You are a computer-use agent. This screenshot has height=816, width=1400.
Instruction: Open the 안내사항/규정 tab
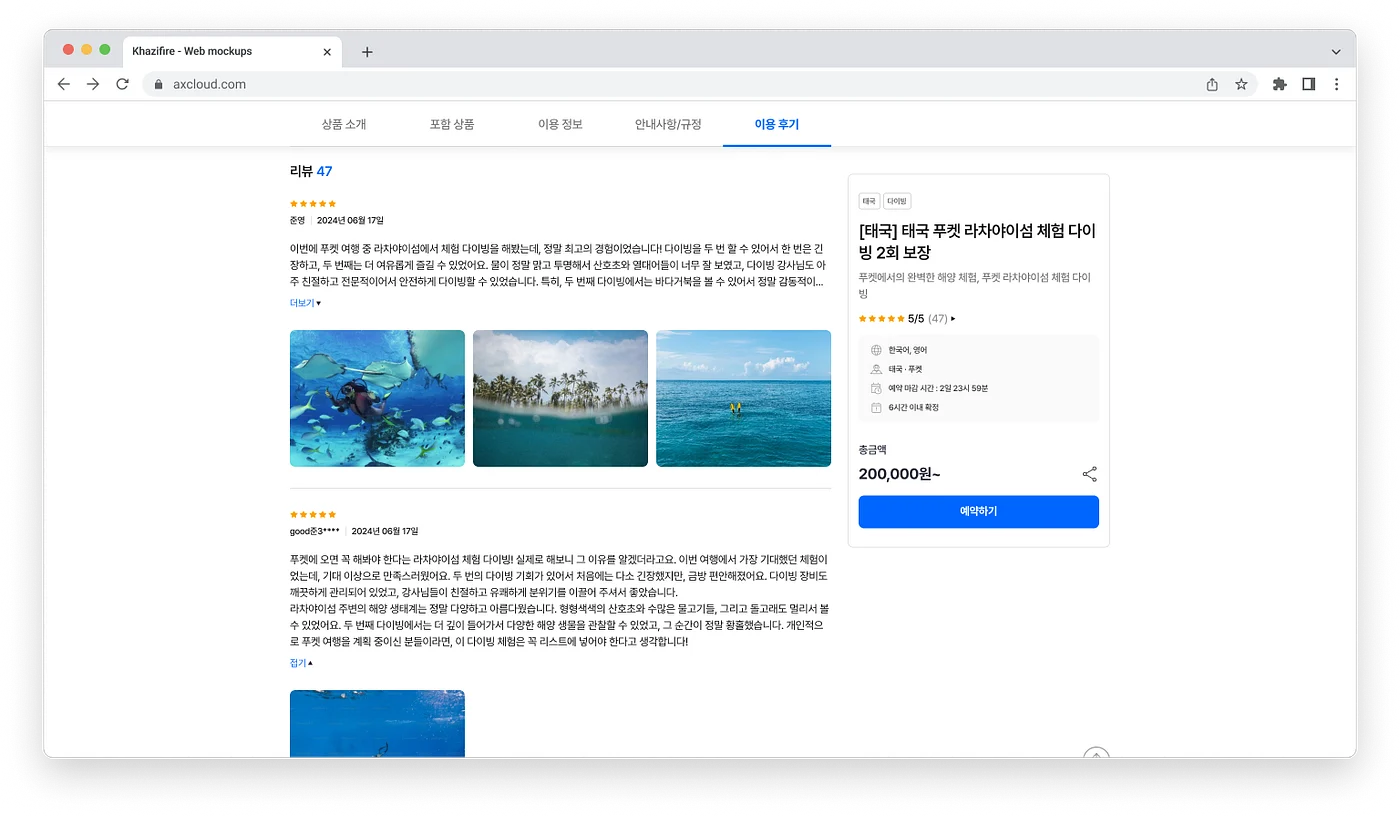point(668,125)
